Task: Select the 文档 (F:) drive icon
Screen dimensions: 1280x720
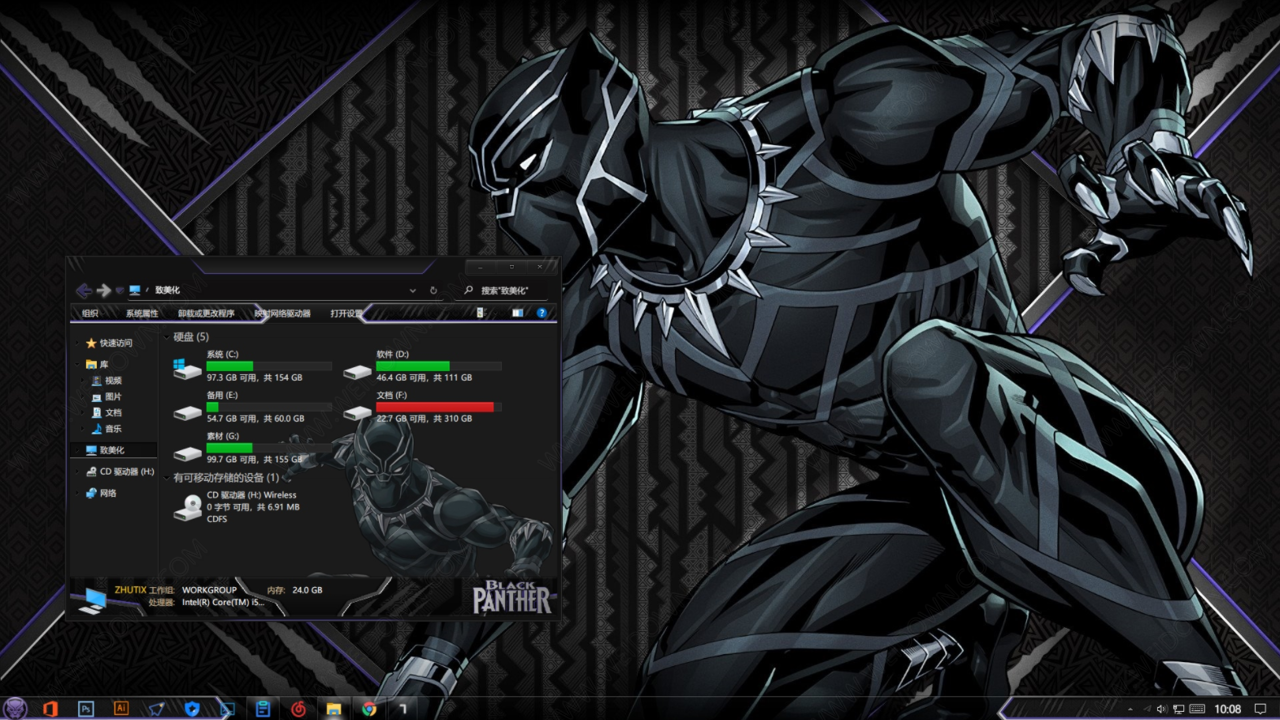Action: click(357, 411)
